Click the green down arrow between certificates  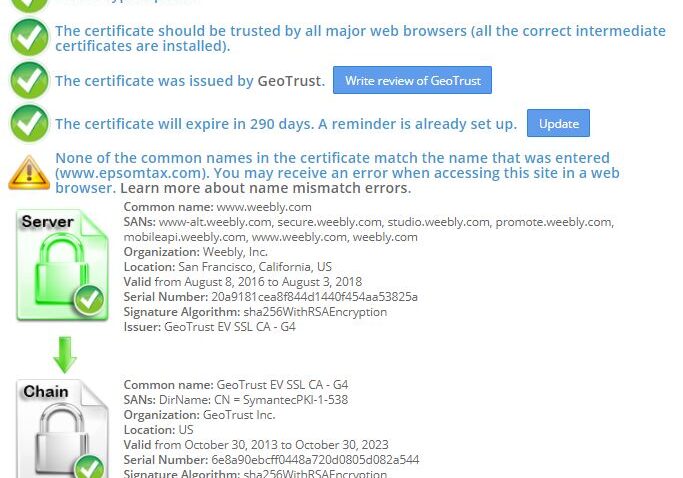[x=65, y=355]
